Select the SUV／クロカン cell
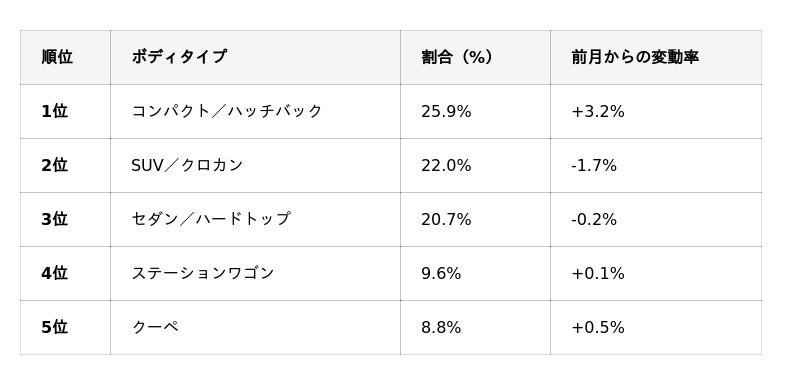 (x=255, y=165)
